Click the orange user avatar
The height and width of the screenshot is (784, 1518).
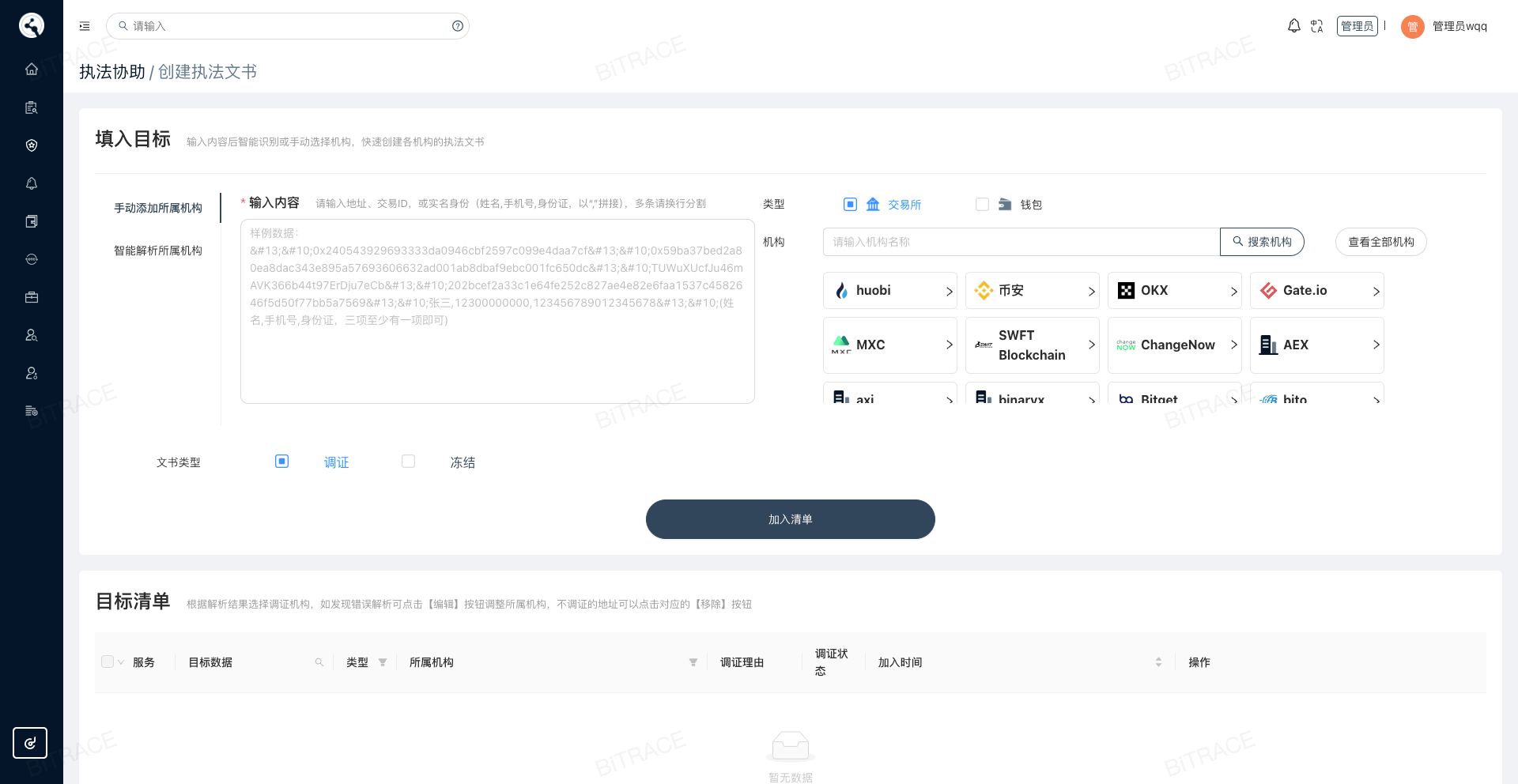point(1412,26)
